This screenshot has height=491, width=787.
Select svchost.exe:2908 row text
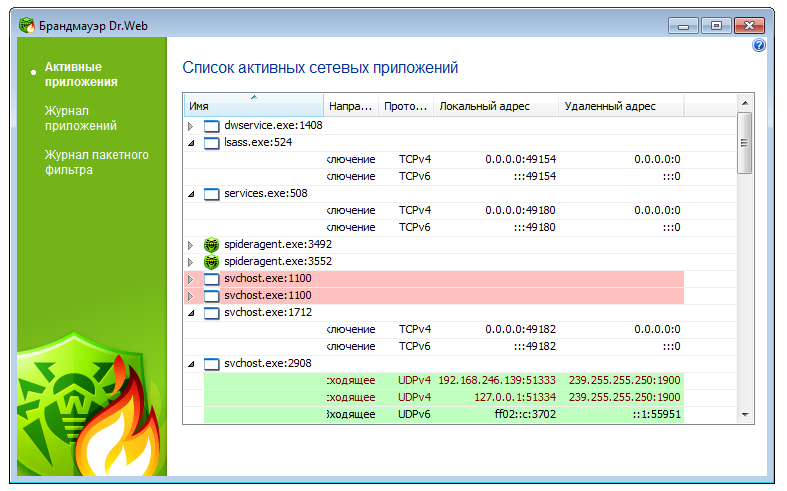[x=268, y=363]
